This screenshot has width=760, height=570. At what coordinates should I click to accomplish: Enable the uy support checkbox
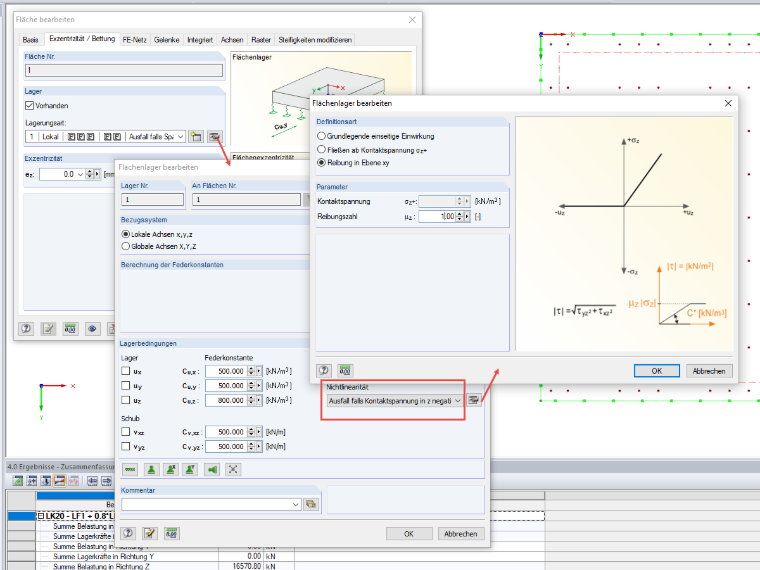pyautogui.click(x=126, y=385)
